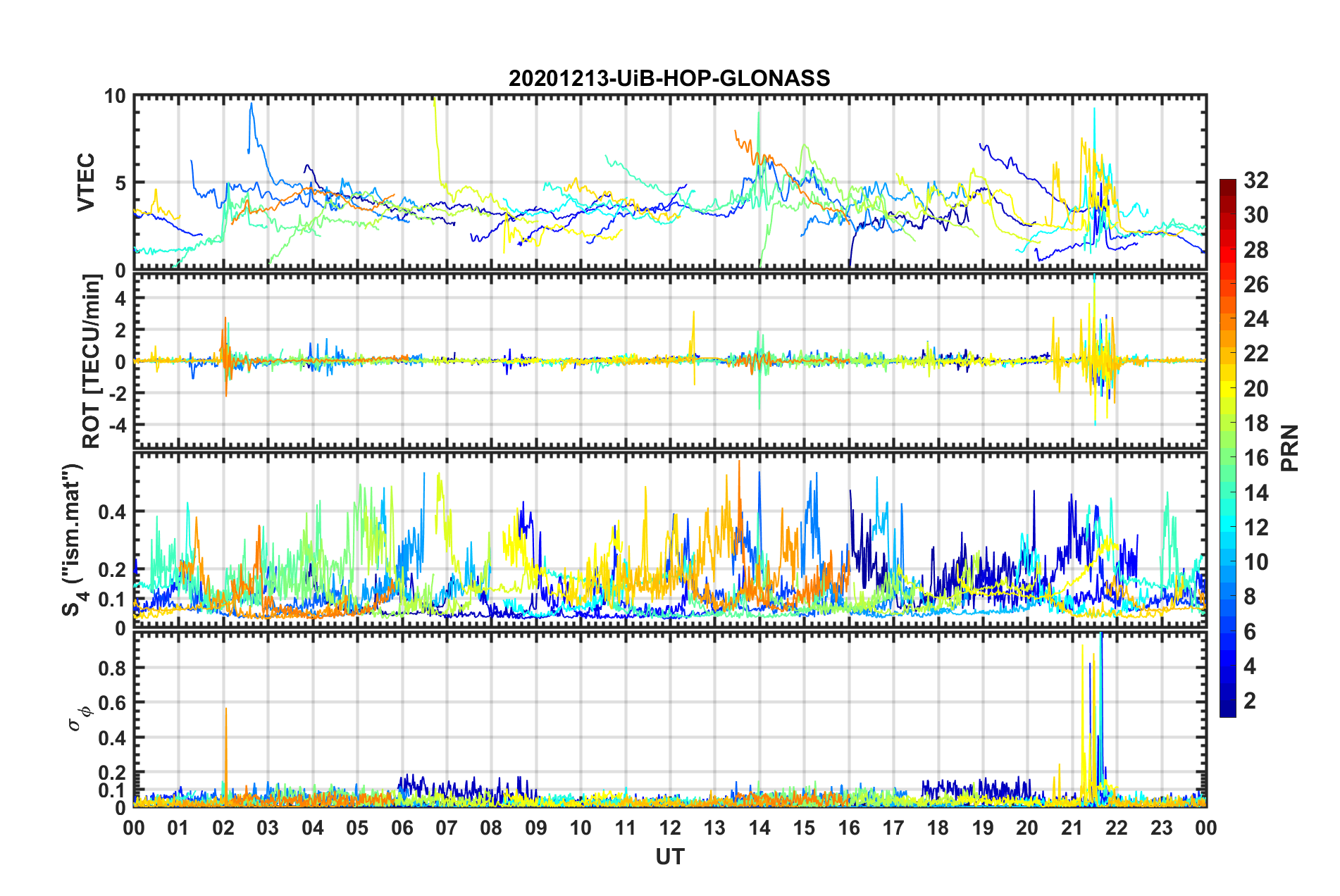The width and height of the screenshot is (1340, 896).
Task: Click the VTEC axis label
Action: 86,182
